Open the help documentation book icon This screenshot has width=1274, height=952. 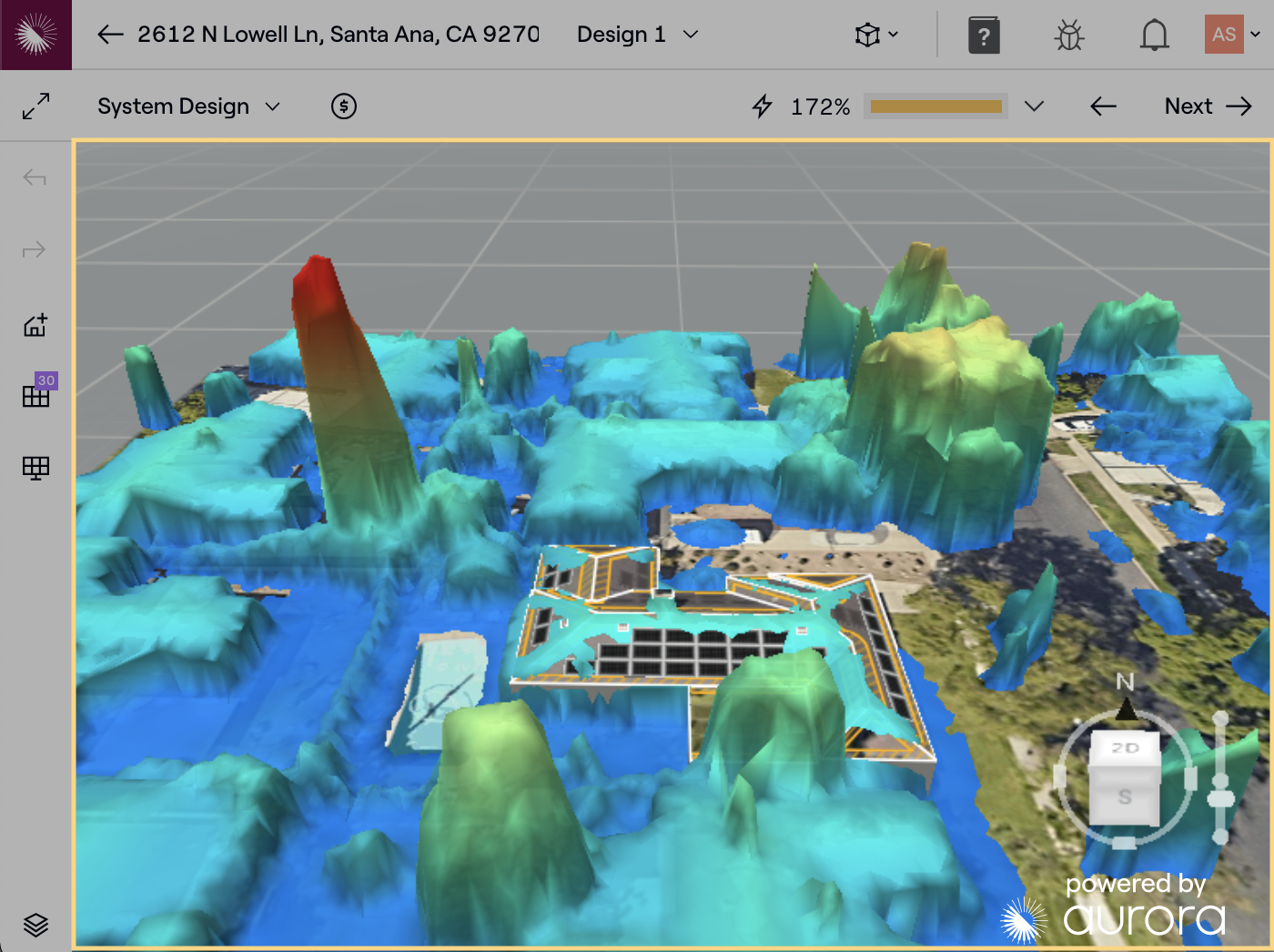pos(985,35)
